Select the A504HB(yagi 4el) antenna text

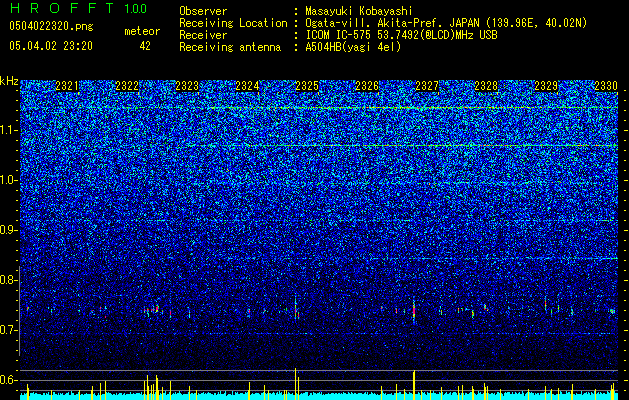point(353,47)
